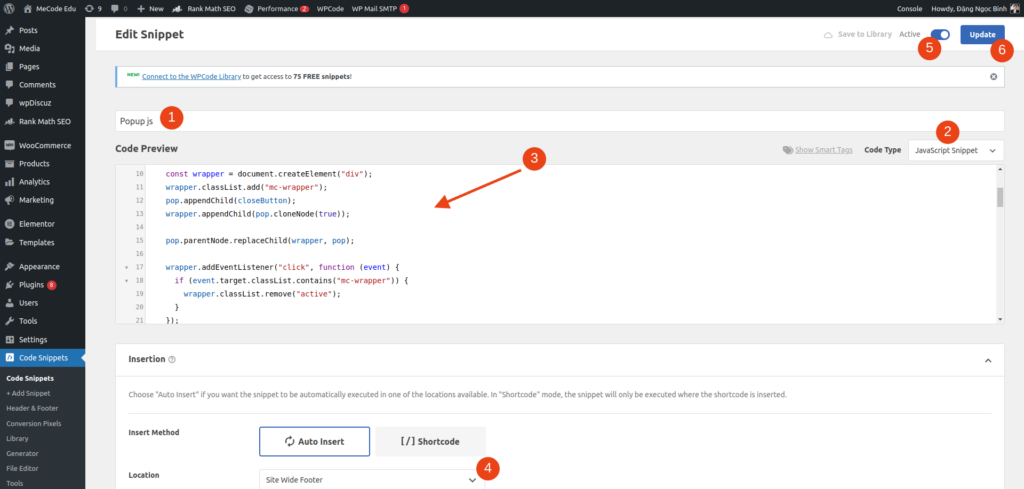Collapse the Insertion panel chevron
This screenshot has width=1024, height=489.
(x=988, y=360)
